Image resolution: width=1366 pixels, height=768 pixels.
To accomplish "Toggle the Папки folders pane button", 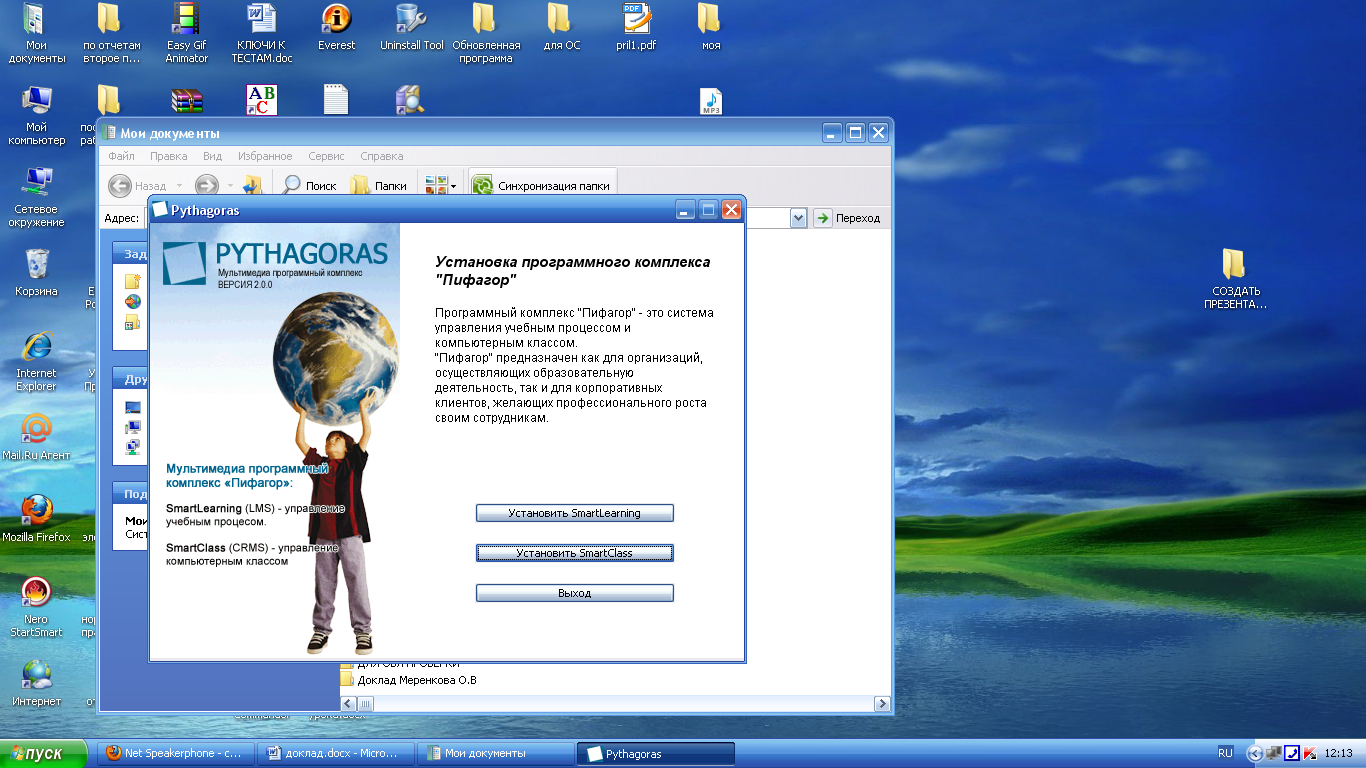I will [x=378, y=186].
